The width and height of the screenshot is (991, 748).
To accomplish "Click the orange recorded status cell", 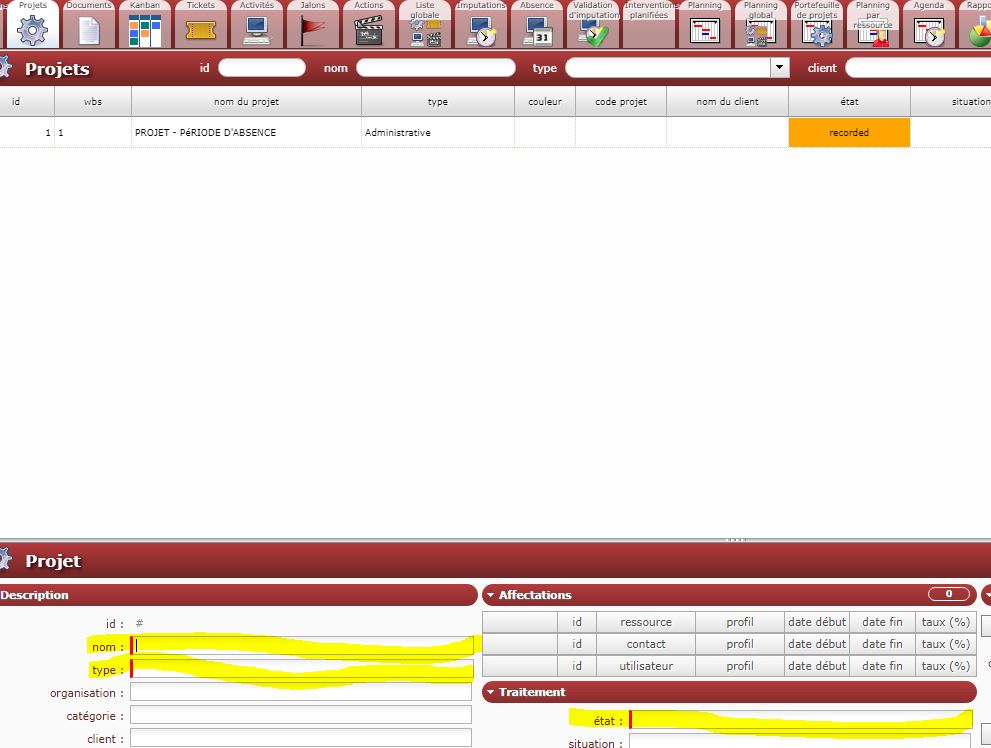I will click(x=849, y=132).
